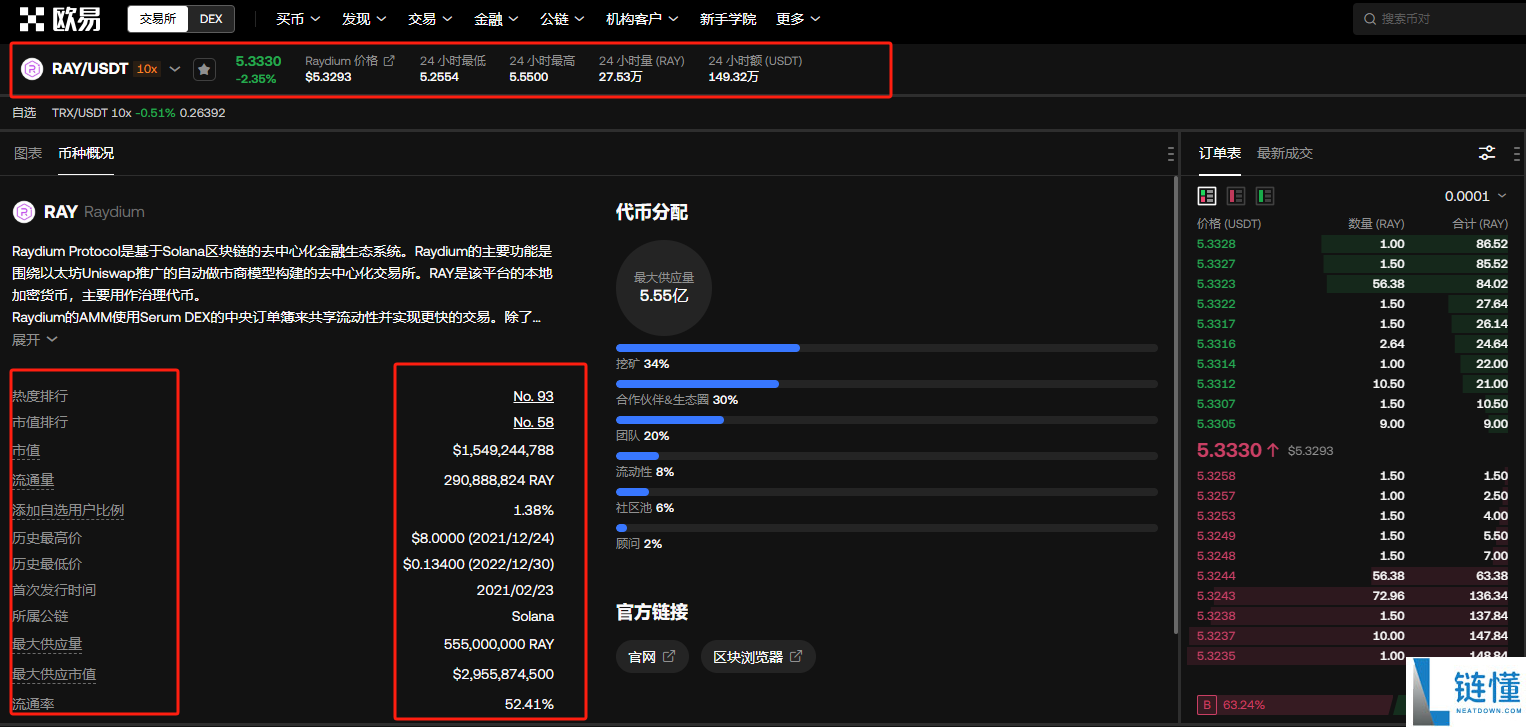Click the search magnifier icon
Image resolution: width=1526 pixels, height=727 pixels.
[x=1370, y=19]
